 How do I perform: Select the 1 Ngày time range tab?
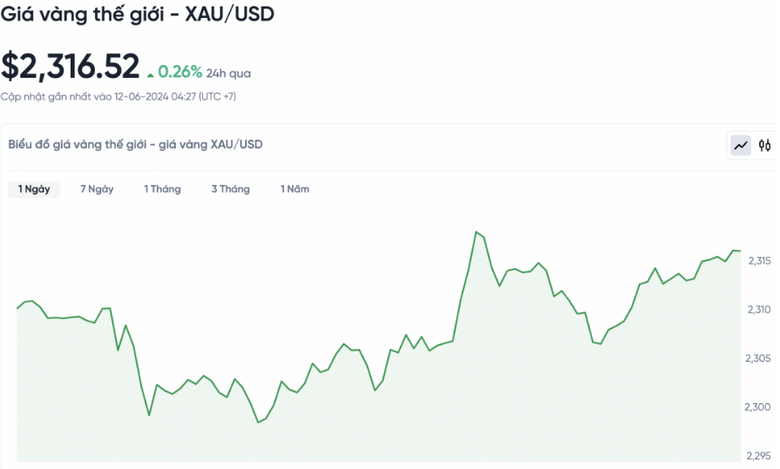(x=34, y=189)
